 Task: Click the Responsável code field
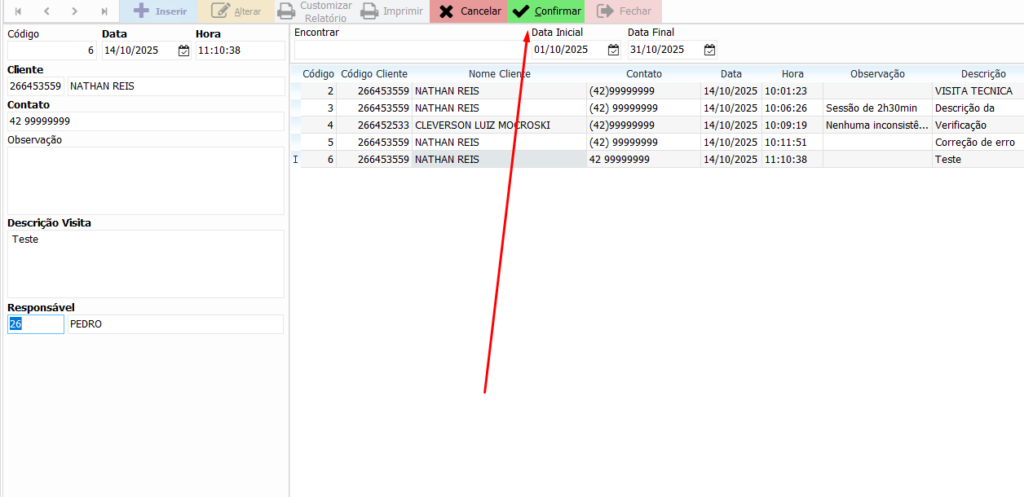click(35, 325)
